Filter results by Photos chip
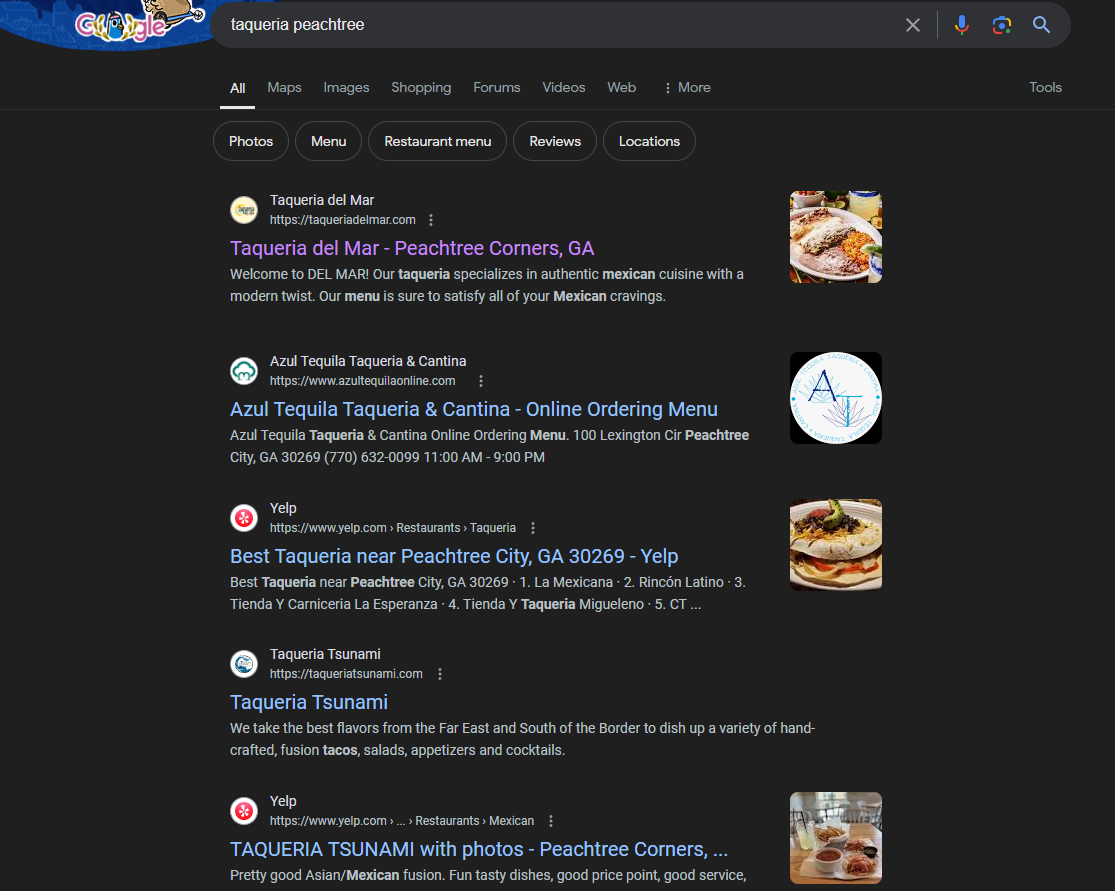The height and width of the screenshot is (891, 1115). pyautogui.click(x=251, y=141)
